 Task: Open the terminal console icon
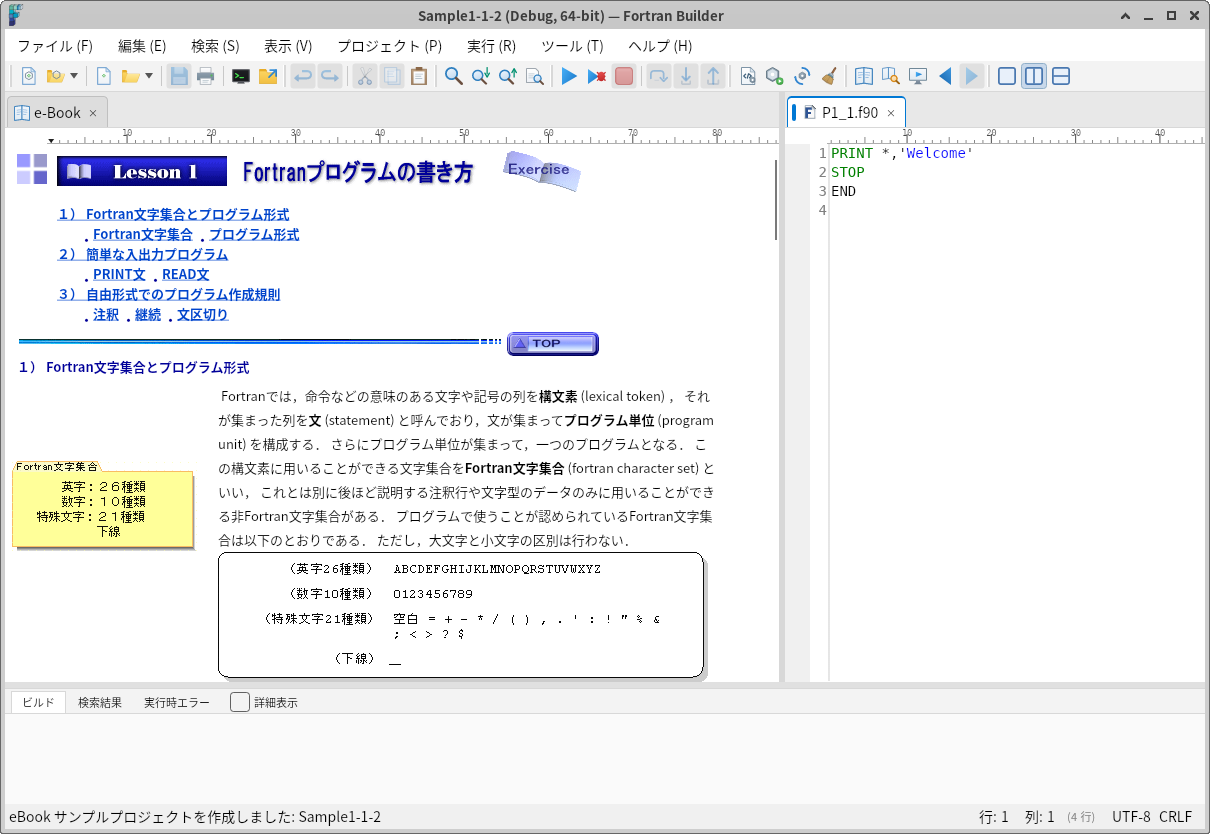tap(240, 76)
